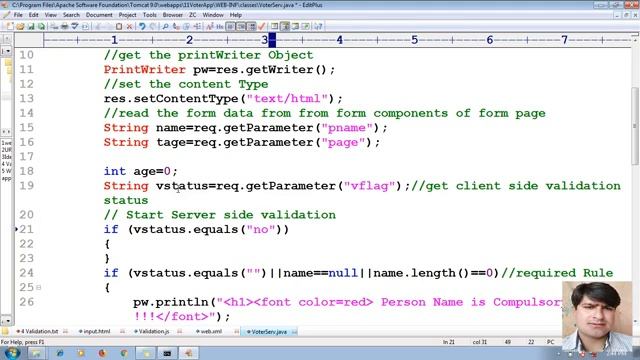The image size is (640, 360).
Task: Open the Project menu
Action: (x=127, y=15)
